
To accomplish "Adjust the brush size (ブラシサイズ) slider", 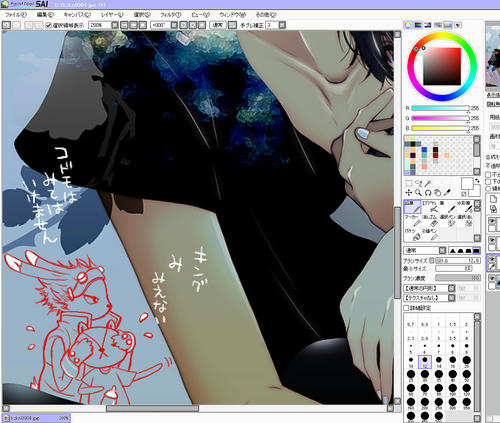I will tap(458, 260).
